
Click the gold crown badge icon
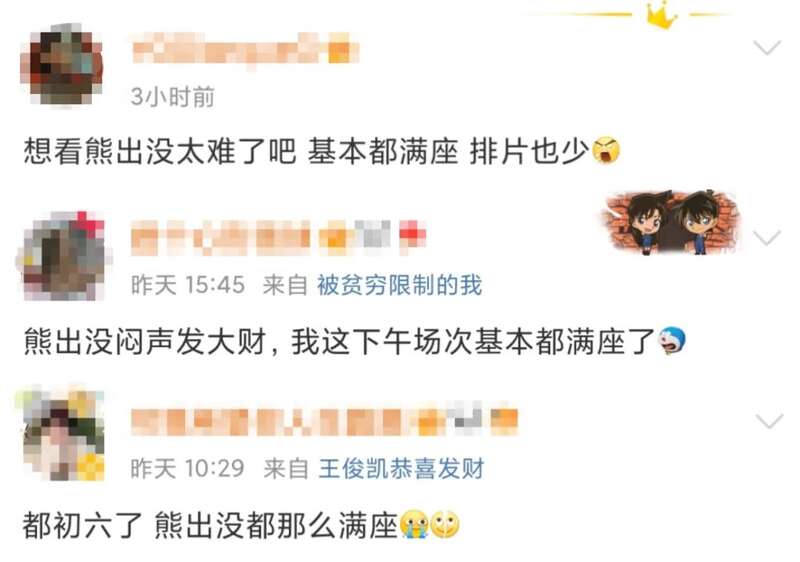(661, 16)
